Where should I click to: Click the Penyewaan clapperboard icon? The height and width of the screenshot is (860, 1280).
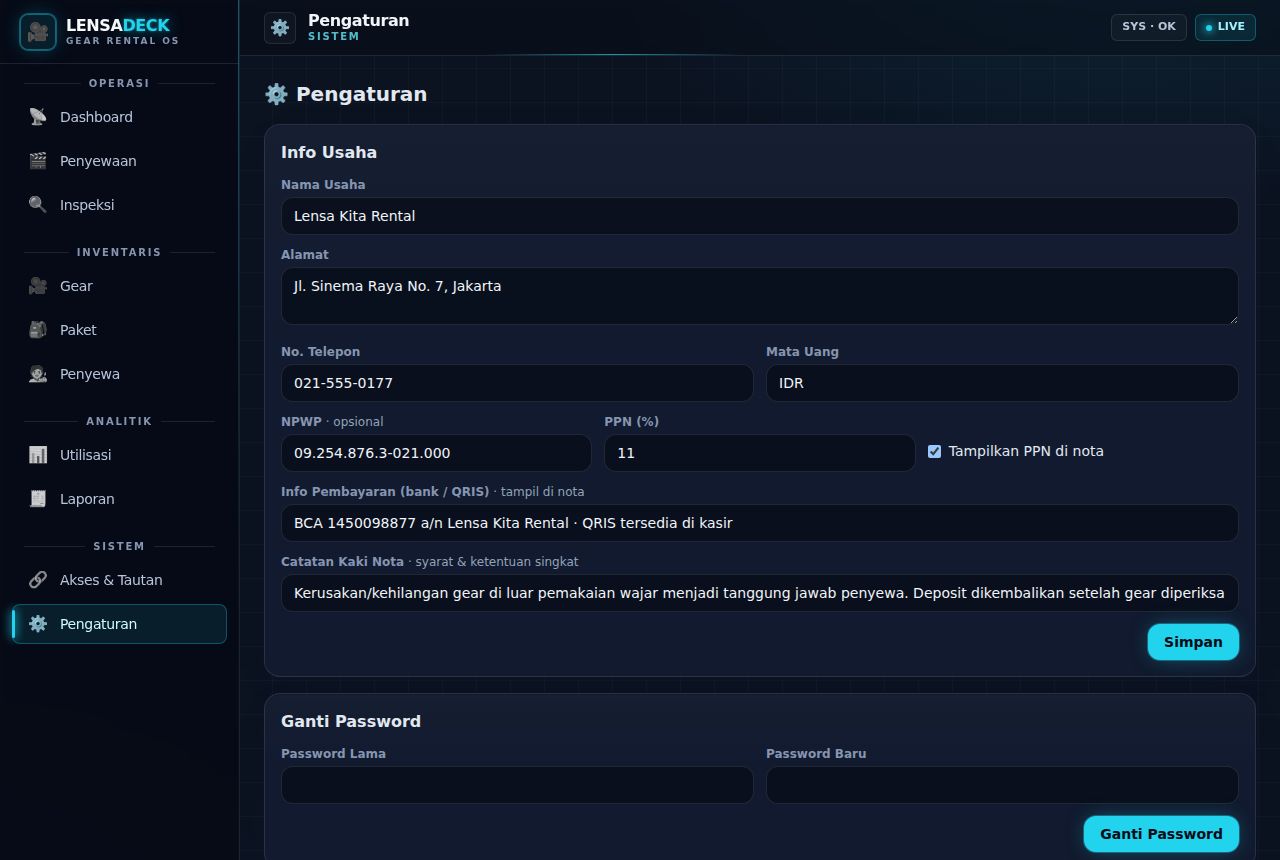pyautogui.click(x=38, y=161)
